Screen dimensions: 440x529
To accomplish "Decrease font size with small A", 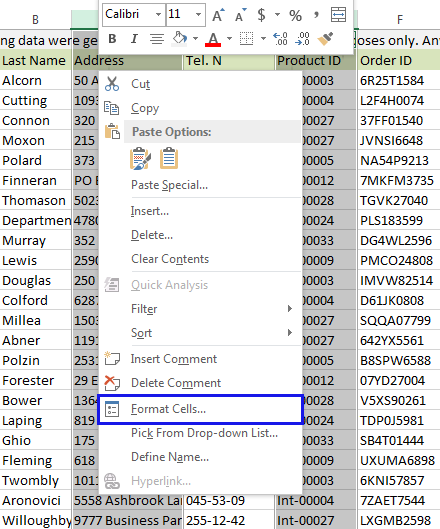I will pos(240,15).
